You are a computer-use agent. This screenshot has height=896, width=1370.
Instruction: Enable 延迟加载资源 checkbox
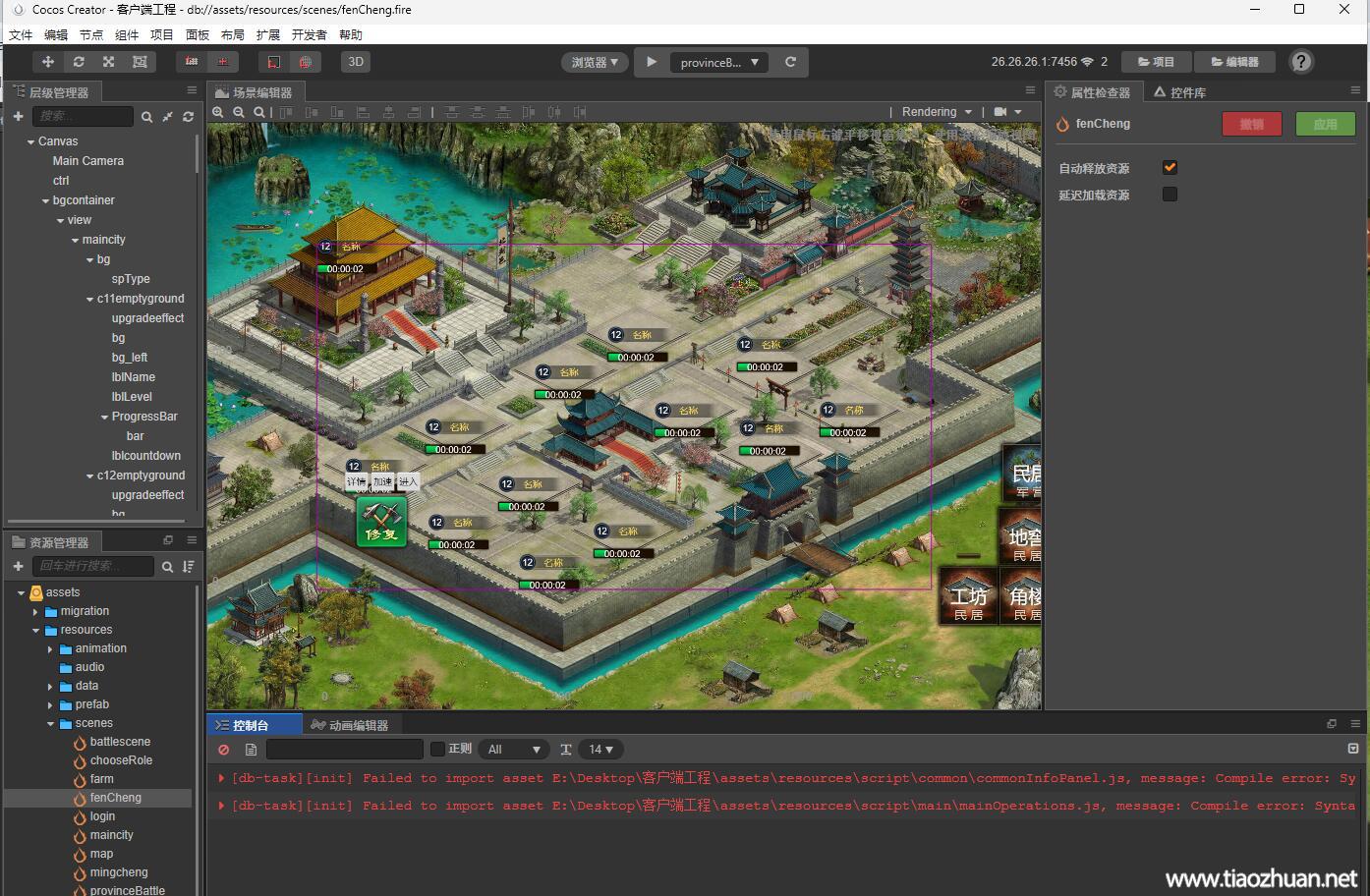1170,195
